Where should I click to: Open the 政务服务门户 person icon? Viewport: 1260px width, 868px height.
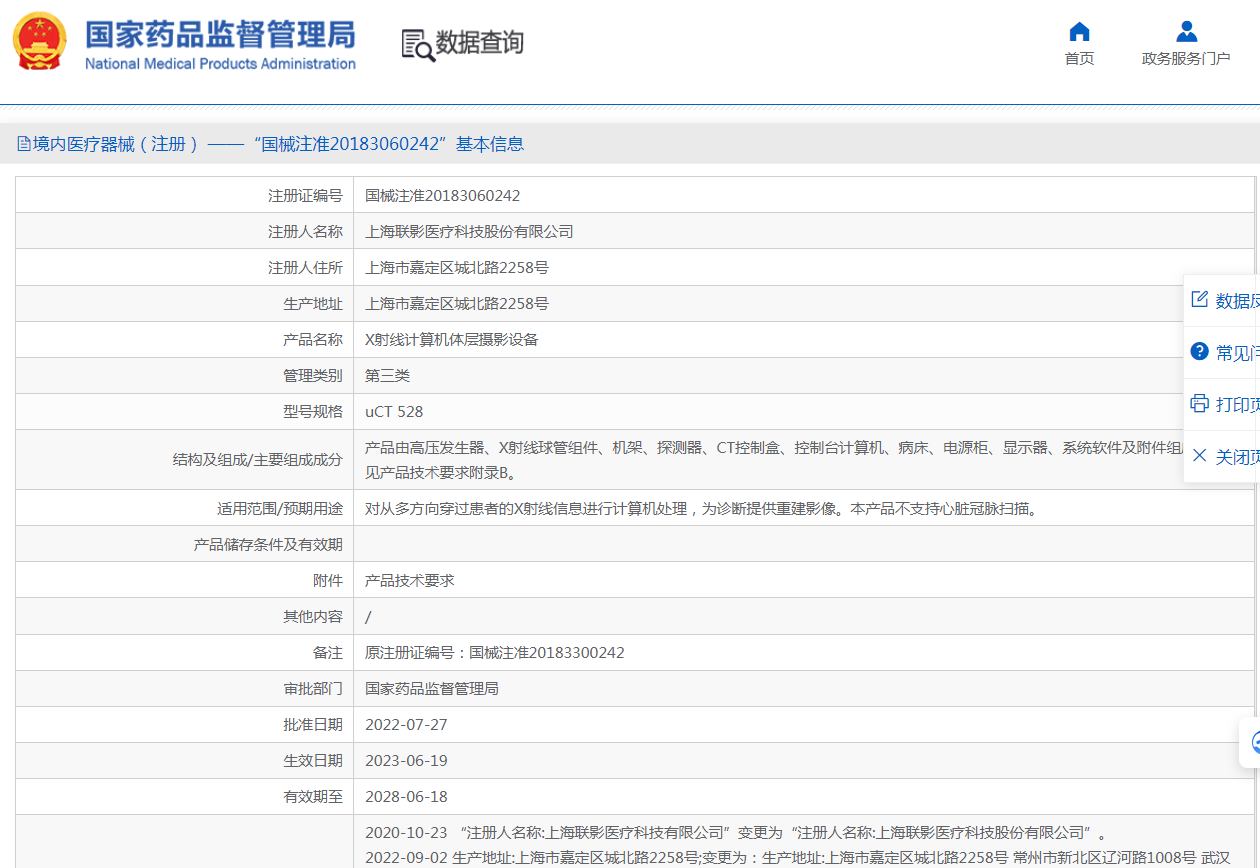[x=1186, y=31]
